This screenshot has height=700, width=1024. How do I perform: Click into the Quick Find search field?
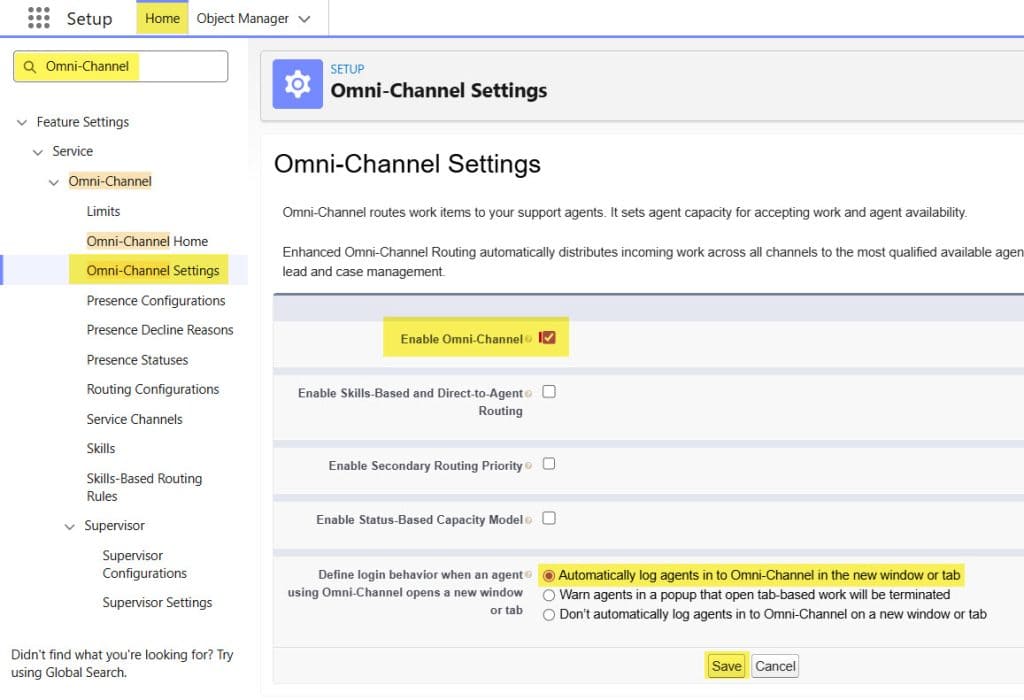[120, 67]
